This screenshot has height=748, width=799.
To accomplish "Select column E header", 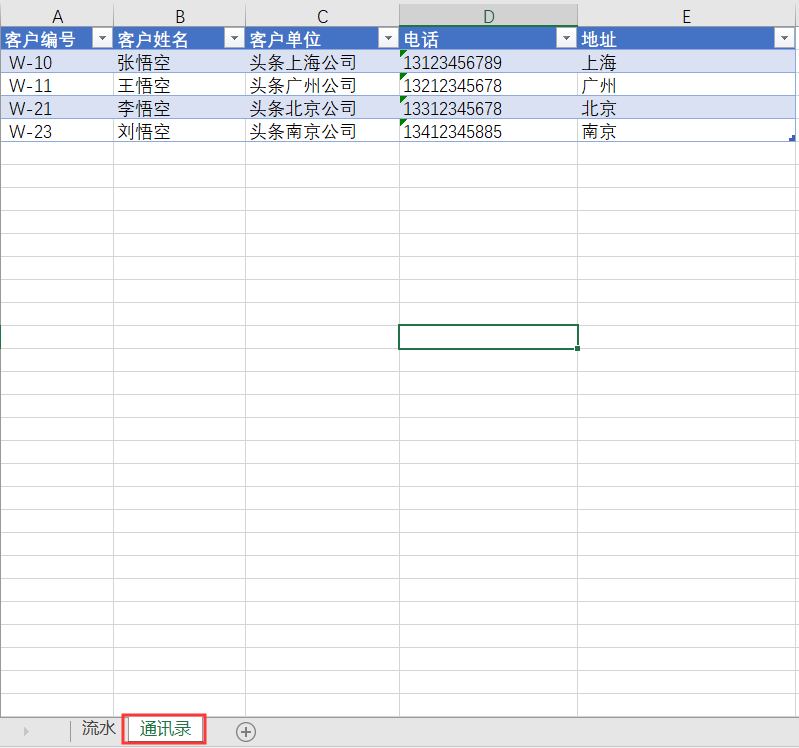I will click(686, 16).
